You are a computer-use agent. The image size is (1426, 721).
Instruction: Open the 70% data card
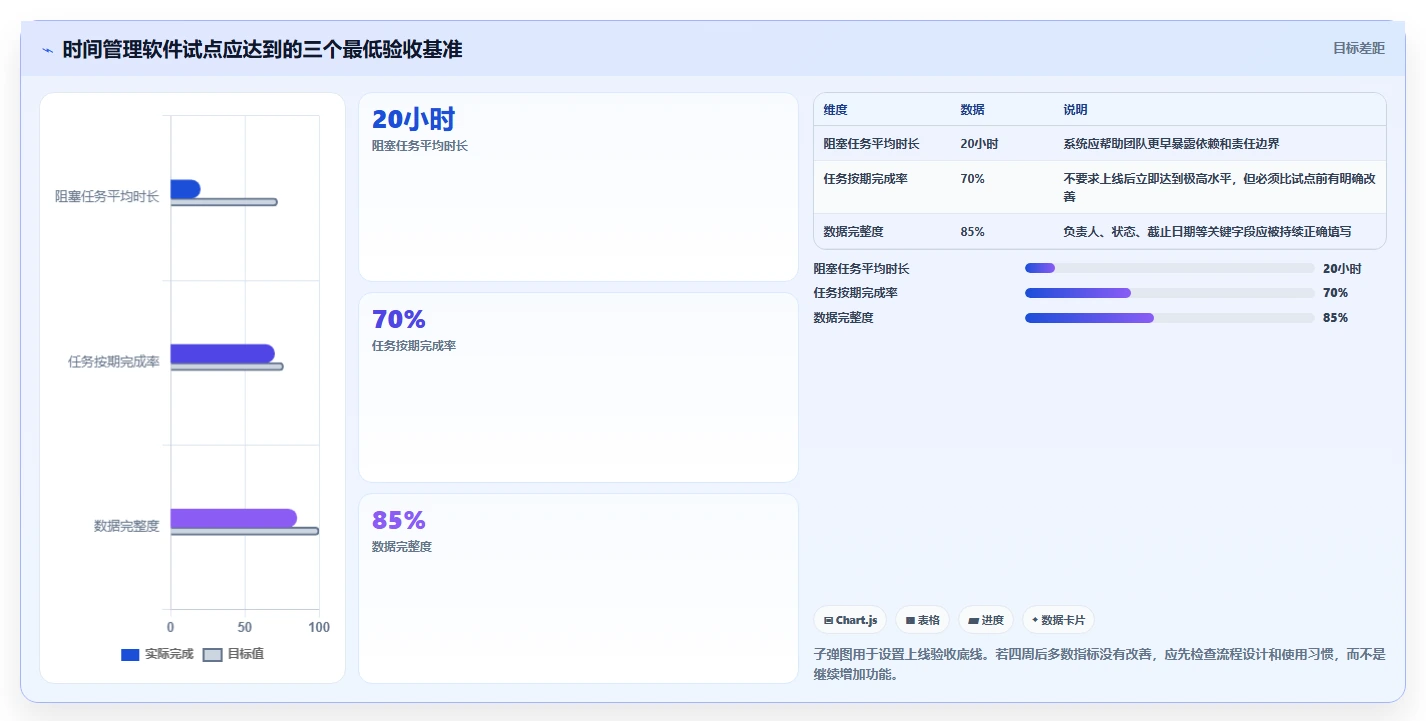pyautogui.click(x=578, y=388)
